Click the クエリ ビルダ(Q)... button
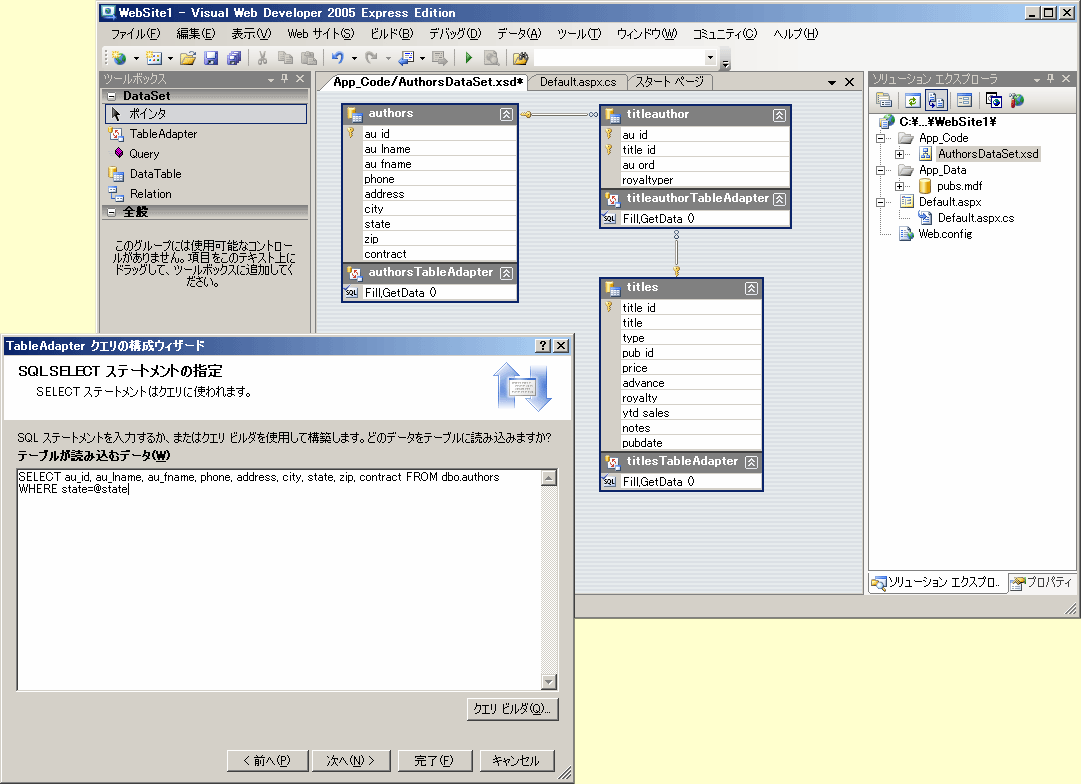The height and width of the screenshot is (784, 1081). (x=512, y=709)
